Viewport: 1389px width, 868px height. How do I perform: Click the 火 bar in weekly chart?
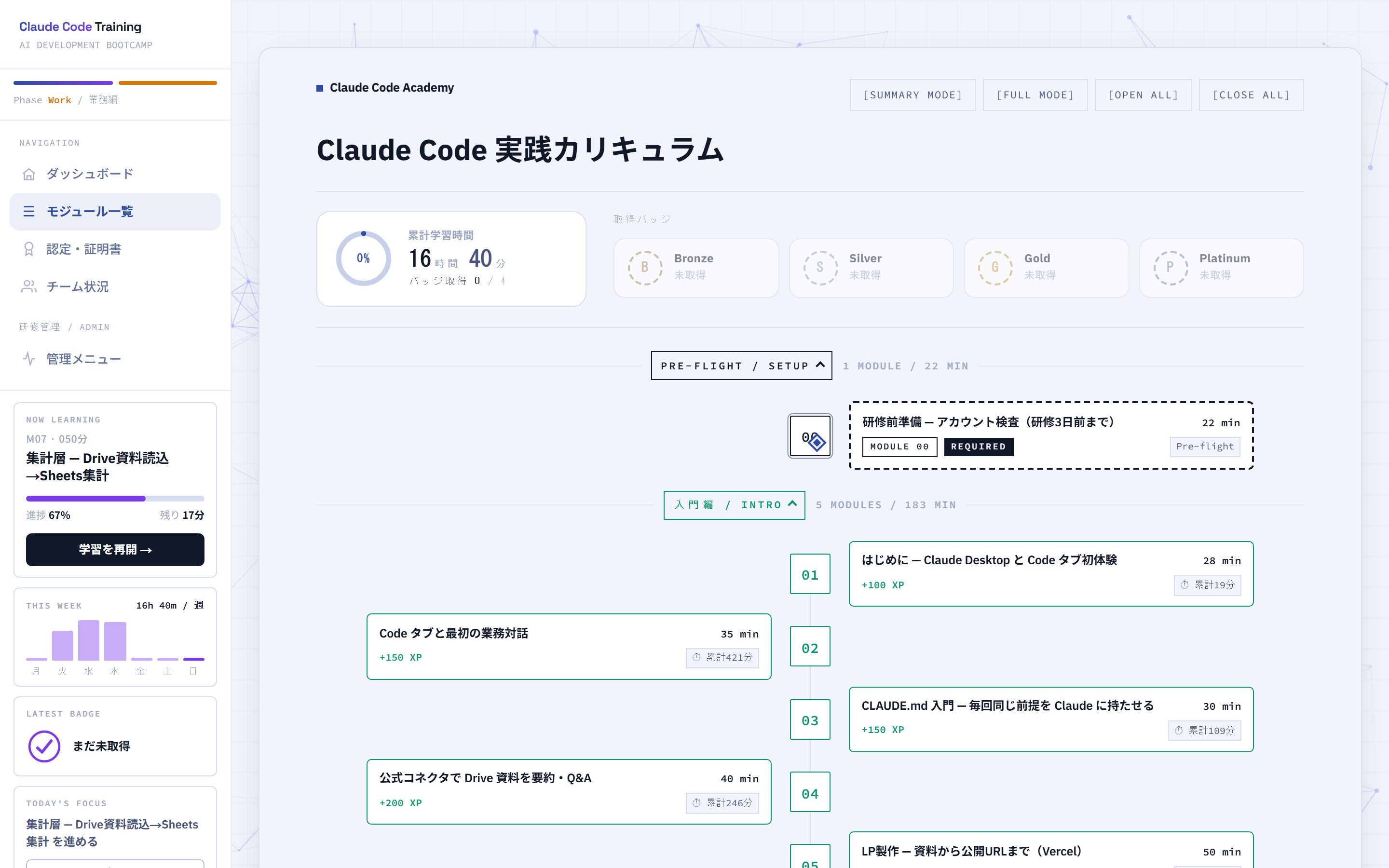click(x=63, y=646)
